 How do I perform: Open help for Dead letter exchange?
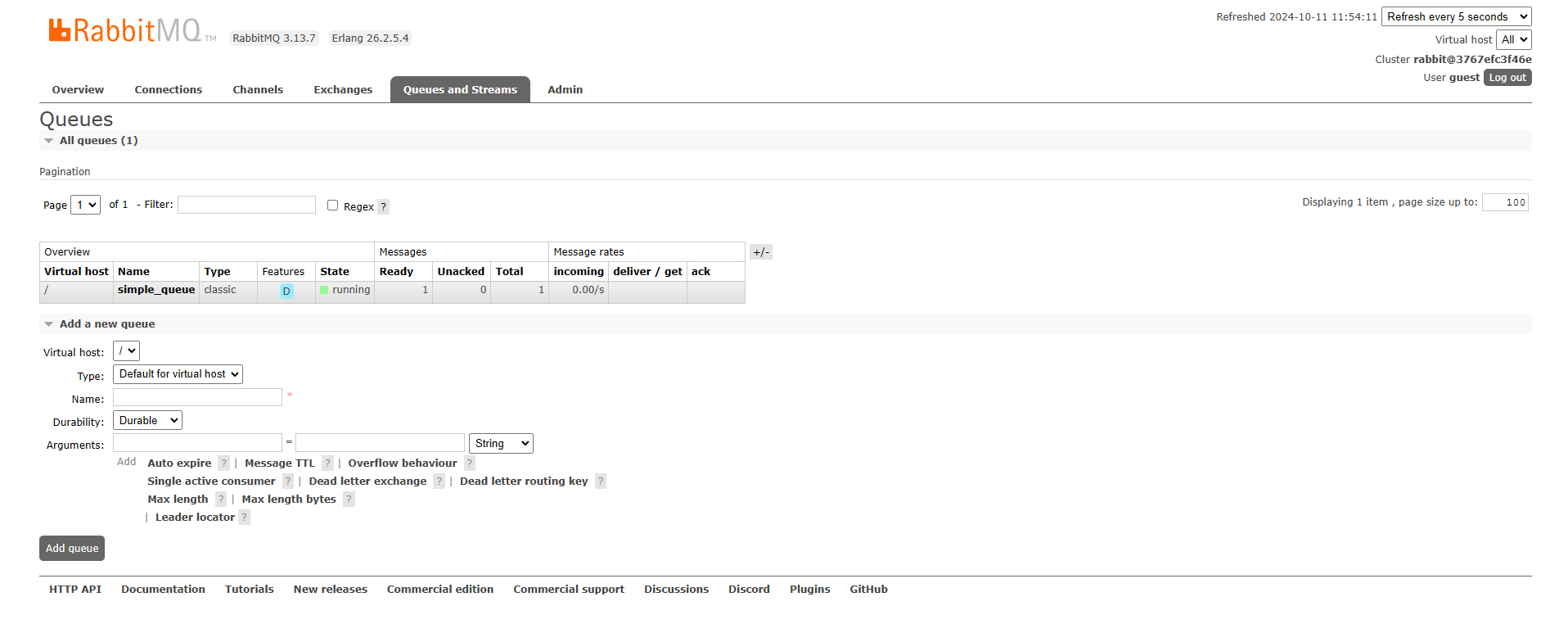point(439,482)
